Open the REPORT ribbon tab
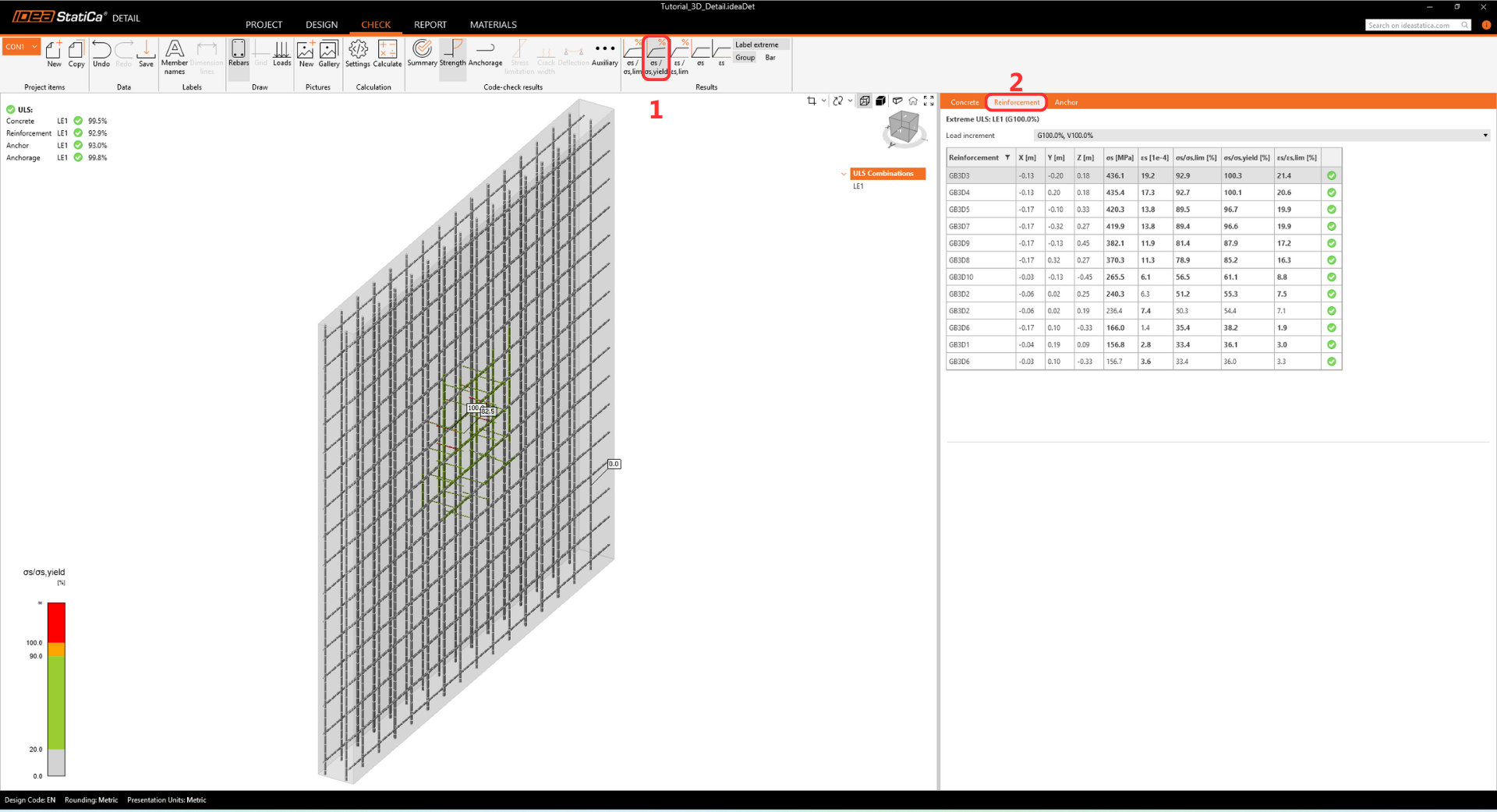 pos(430,25)
